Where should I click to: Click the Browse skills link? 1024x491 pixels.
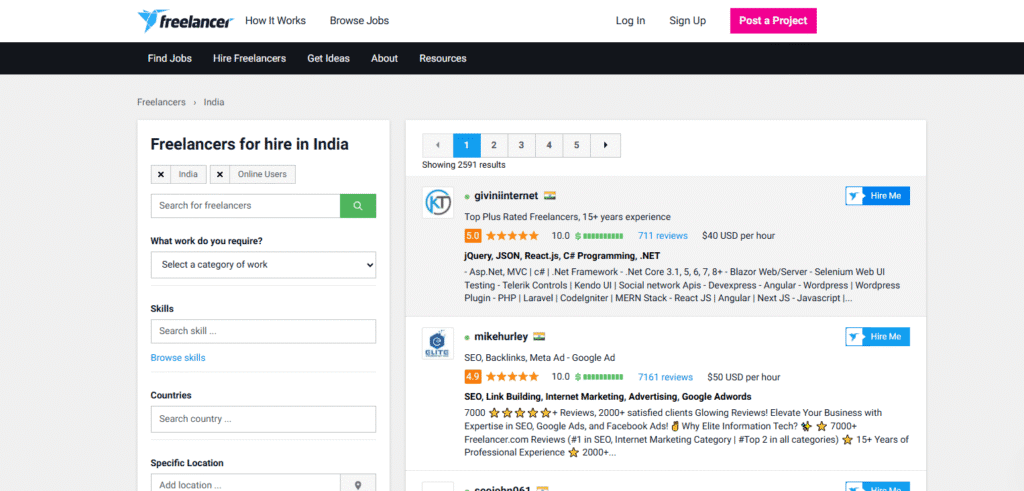coord(178,357)
